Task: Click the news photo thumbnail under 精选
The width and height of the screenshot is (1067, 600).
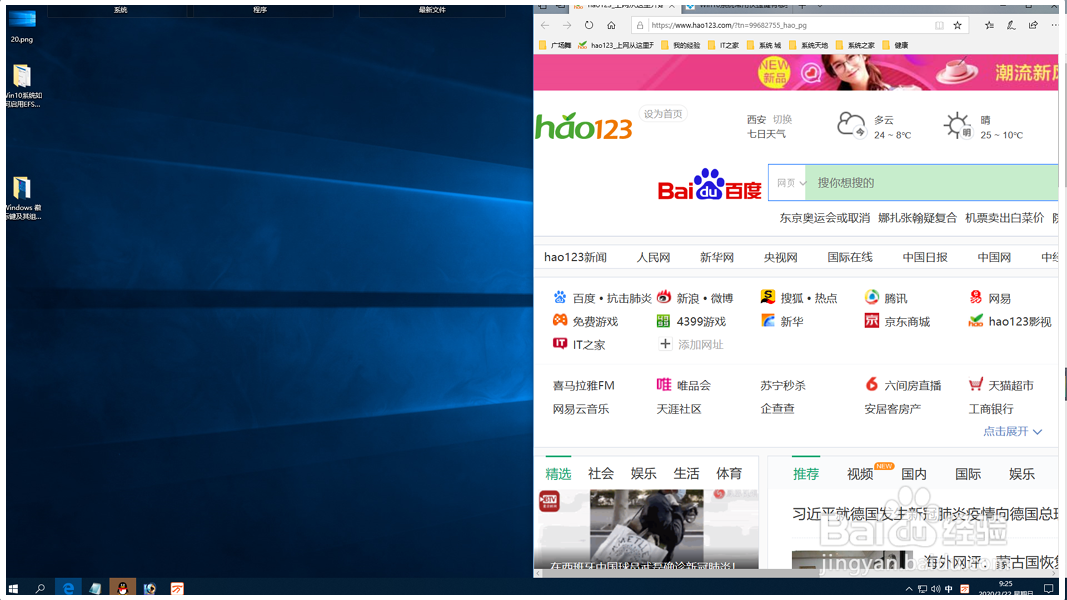Action: coord(646,529)
